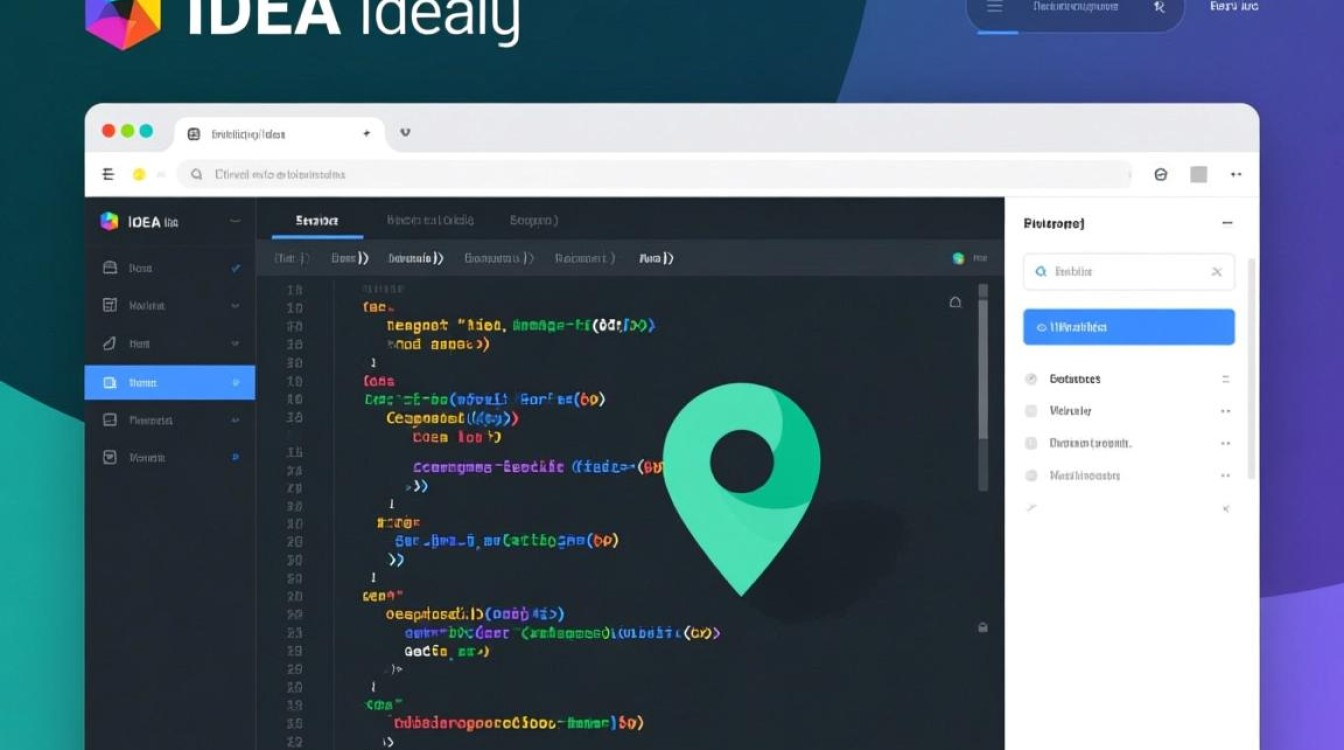This screenshot has height=750, width=1344.
Task: Select the open browser tab title
Action: coord(248,134)
